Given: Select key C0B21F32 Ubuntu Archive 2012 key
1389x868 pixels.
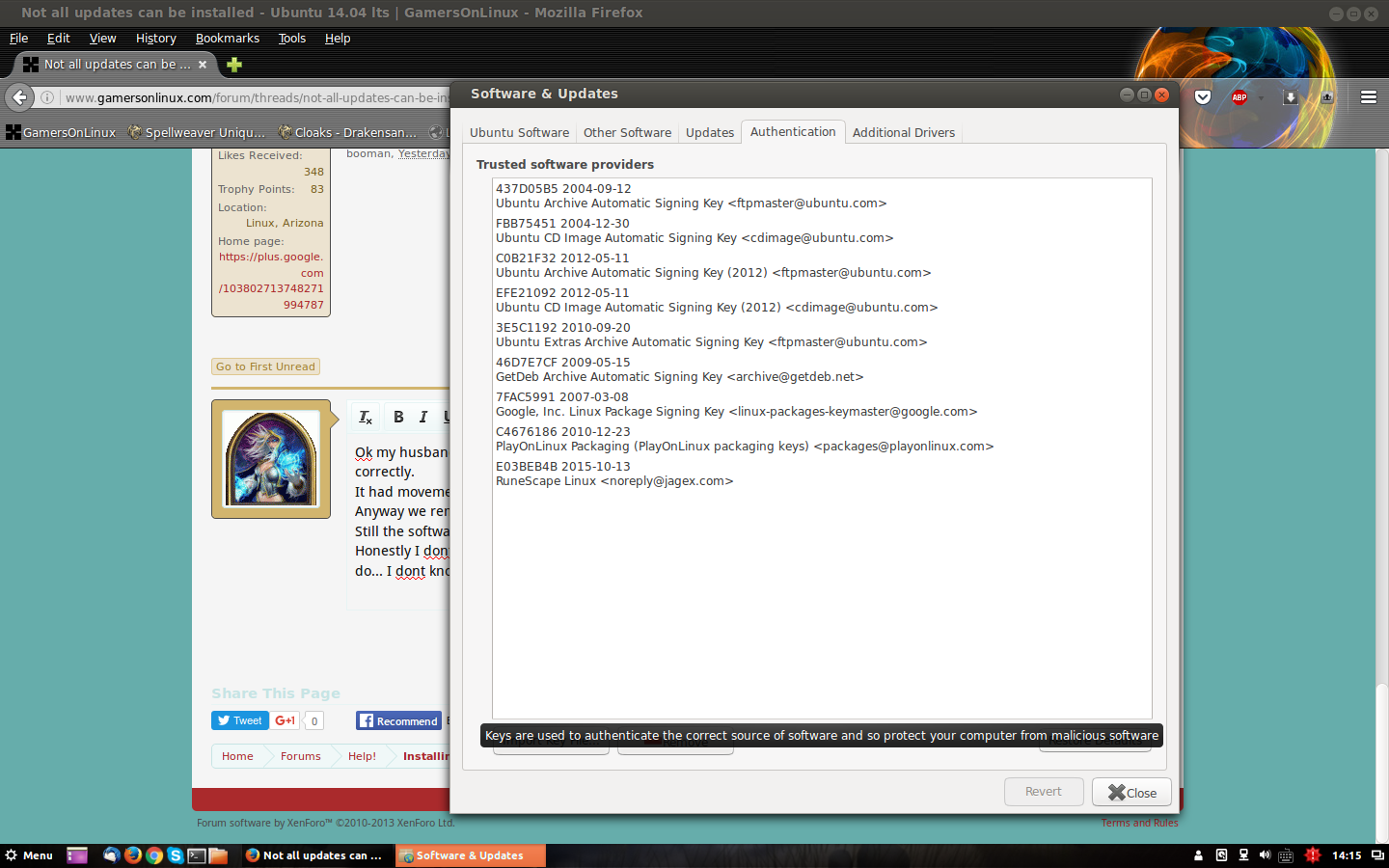Looking at the screenshot, I should click(x=822, y=265).
